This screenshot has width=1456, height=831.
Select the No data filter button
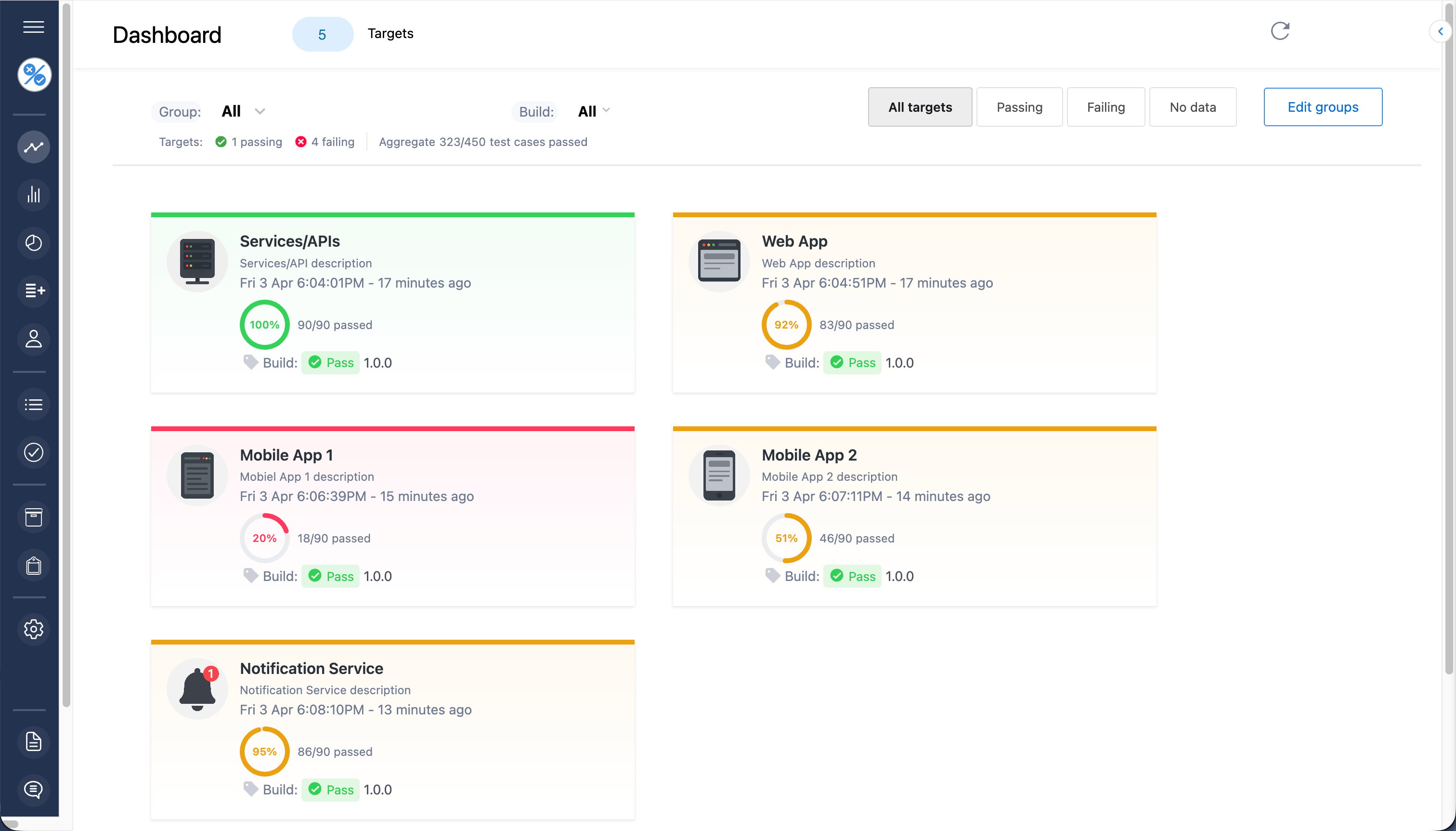[x=1192, y=107]
